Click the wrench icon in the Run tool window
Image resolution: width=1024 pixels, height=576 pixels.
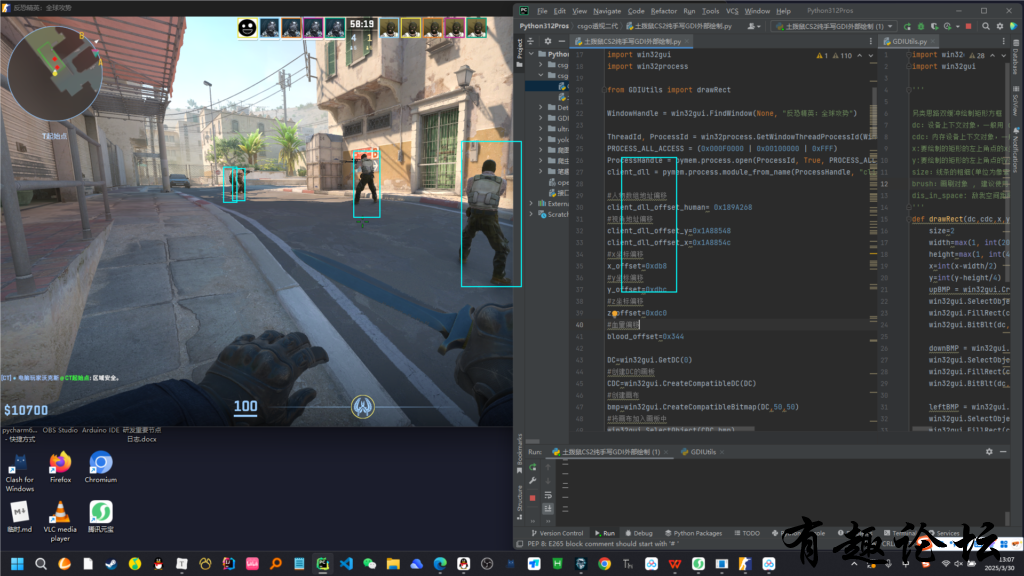(x=532, y=481)
